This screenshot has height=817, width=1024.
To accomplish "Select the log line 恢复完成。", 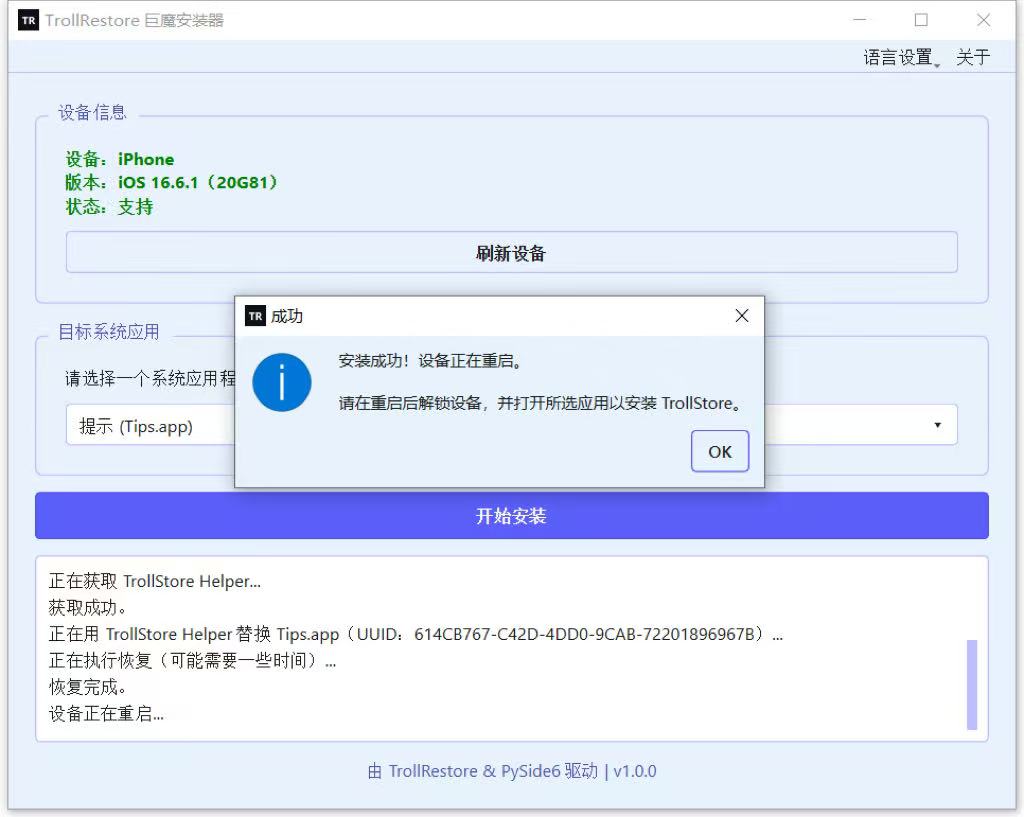I will pos(88,687).
